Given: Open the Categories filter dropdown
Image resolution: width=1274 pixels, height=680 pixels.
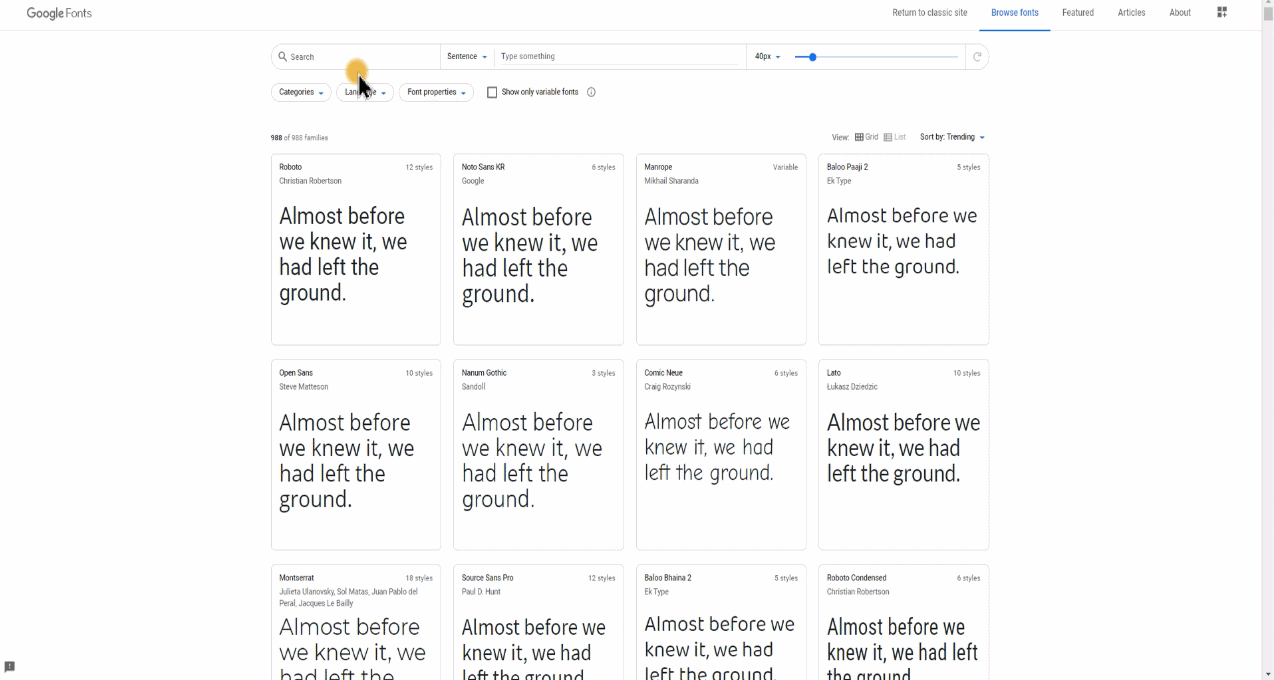Looking at the screenshot, I should (301, 92).
